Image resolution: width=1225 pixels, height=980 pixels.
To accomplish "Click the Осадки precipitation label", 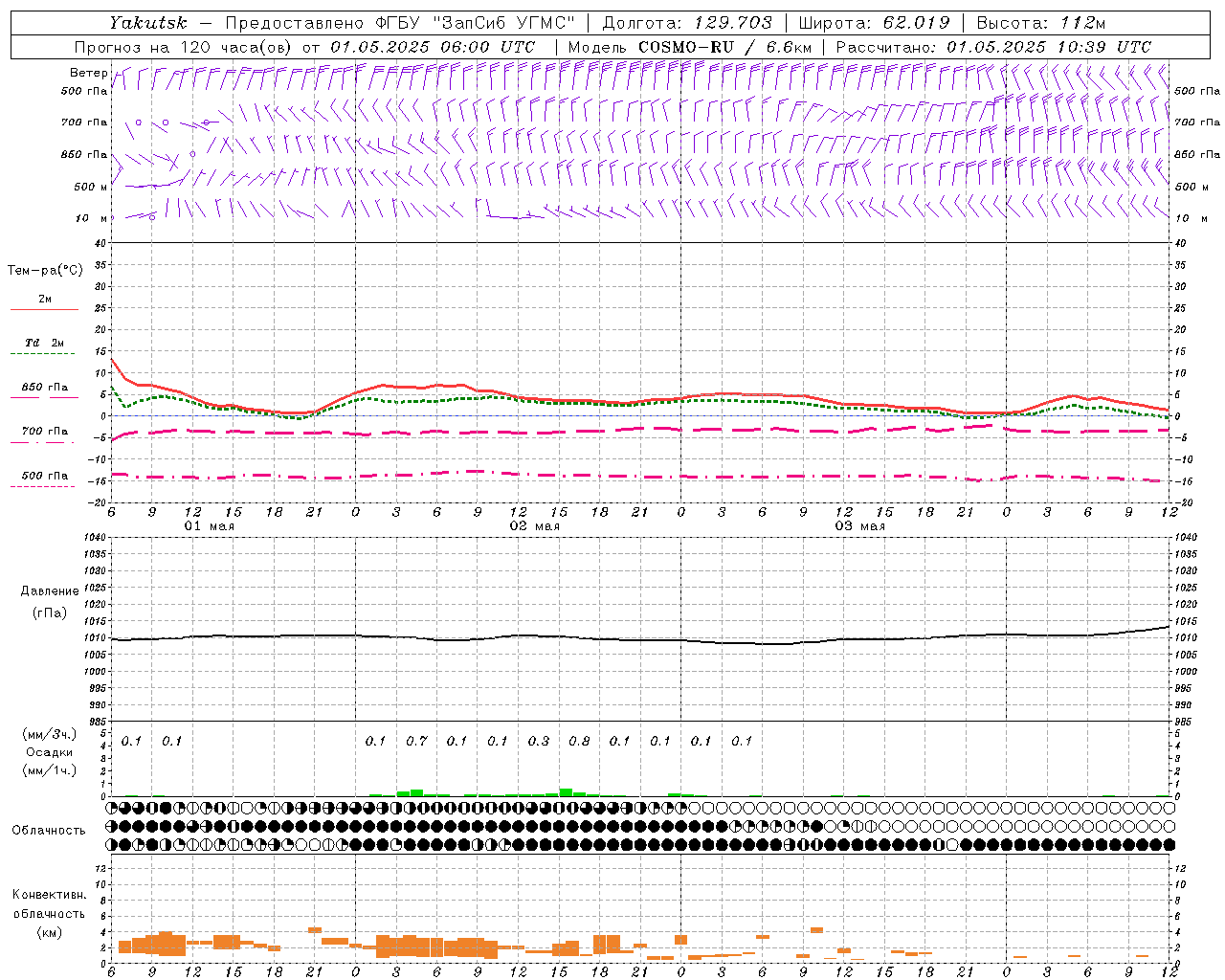I will click(x=50, y=752).
